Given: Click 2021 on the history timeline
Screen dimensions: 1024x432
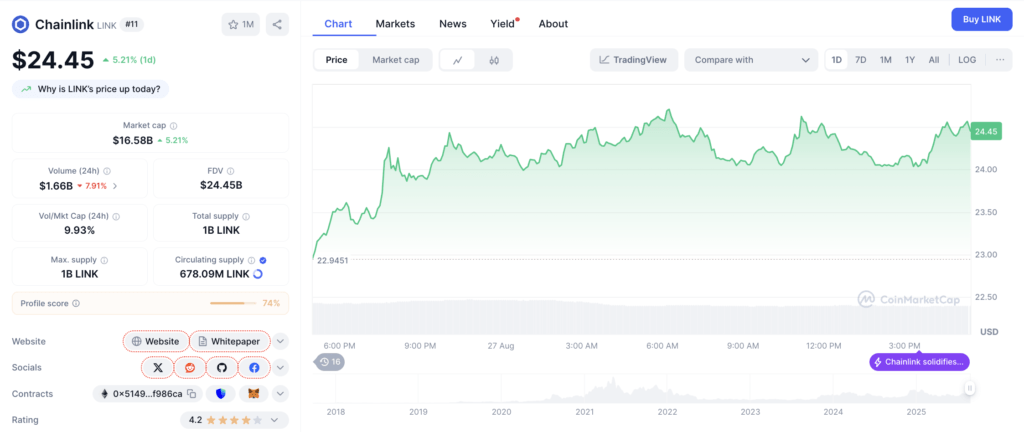Looking at the screenshot, I should tap(584, 412).
